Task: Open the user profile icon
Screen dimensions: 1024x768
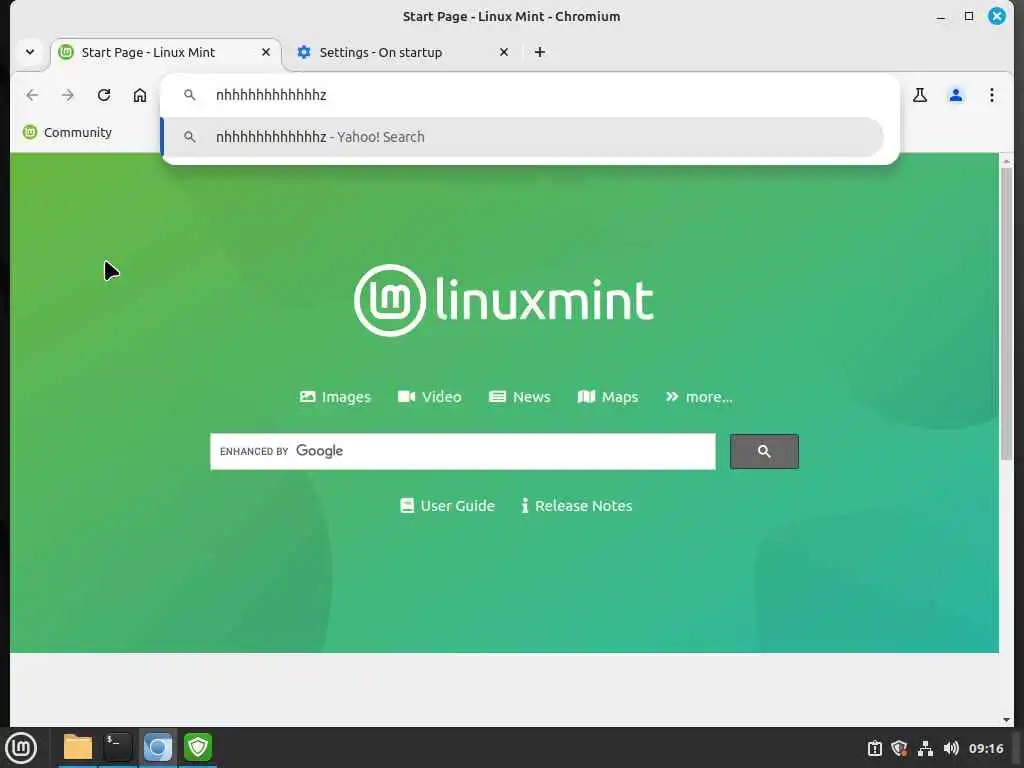Action: coord(955,95)
